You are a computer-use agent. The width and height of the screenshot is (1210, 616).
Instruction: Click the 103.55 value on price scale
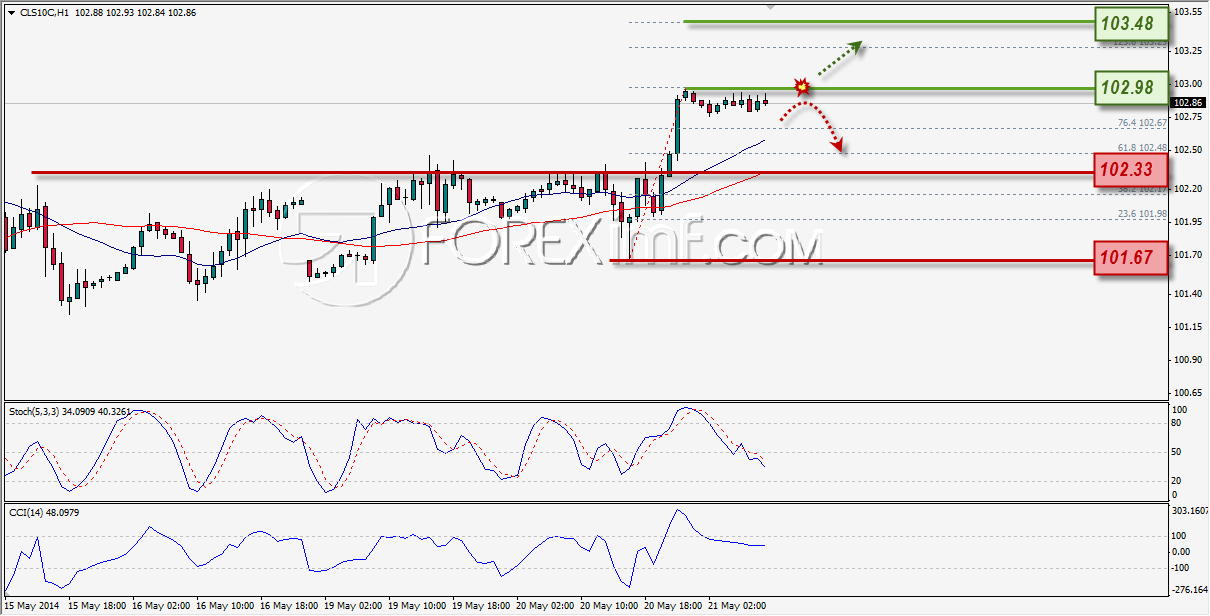coord(1188,12)
